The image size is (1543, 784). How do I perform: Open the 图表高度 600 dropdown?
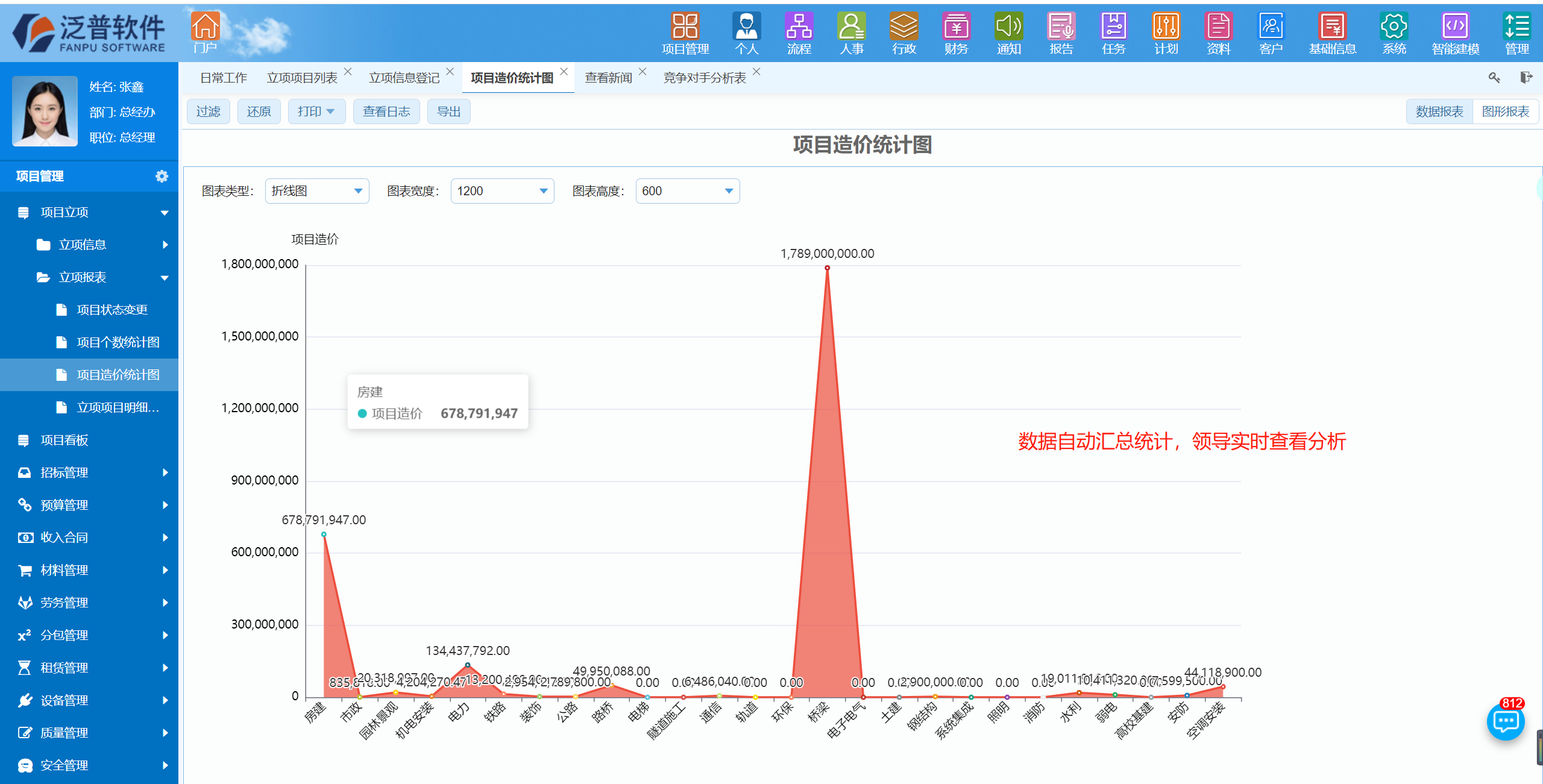[x=687, y=191]
